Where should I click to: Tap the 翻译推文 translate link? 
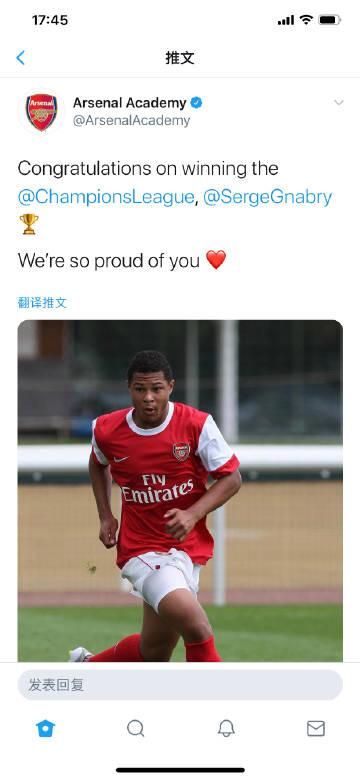tap(42, 303)
